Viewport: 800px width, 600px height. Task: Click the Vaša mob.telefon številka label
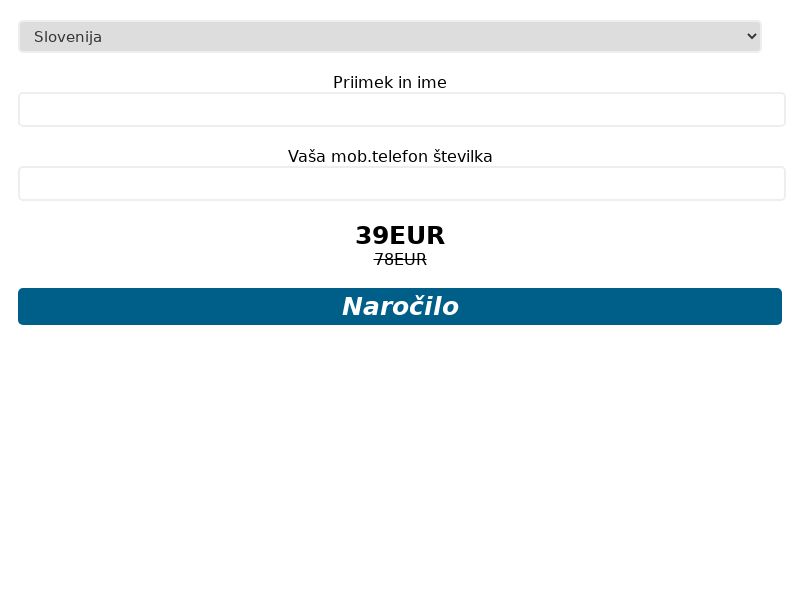(390, 156)
